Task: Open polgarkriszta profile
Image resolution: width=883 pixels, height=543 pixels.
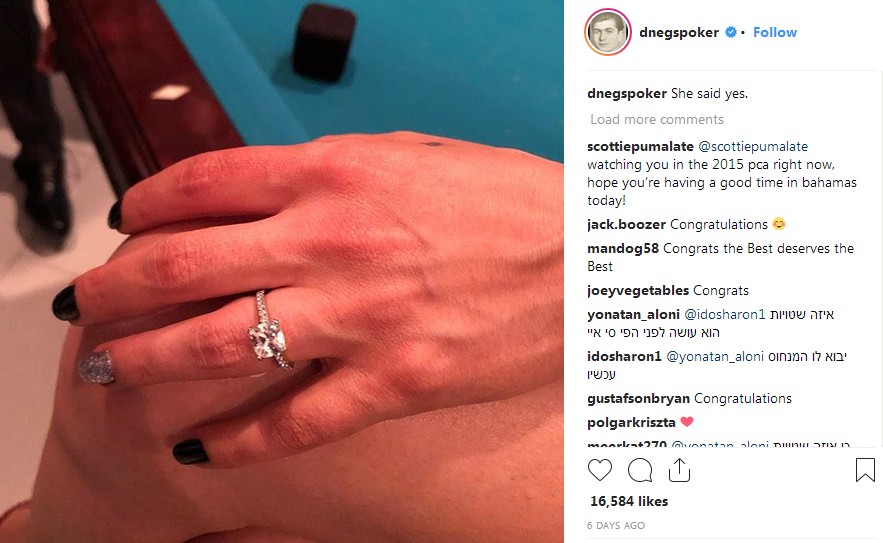Action: pyautogui.click(x=631, y=422)
